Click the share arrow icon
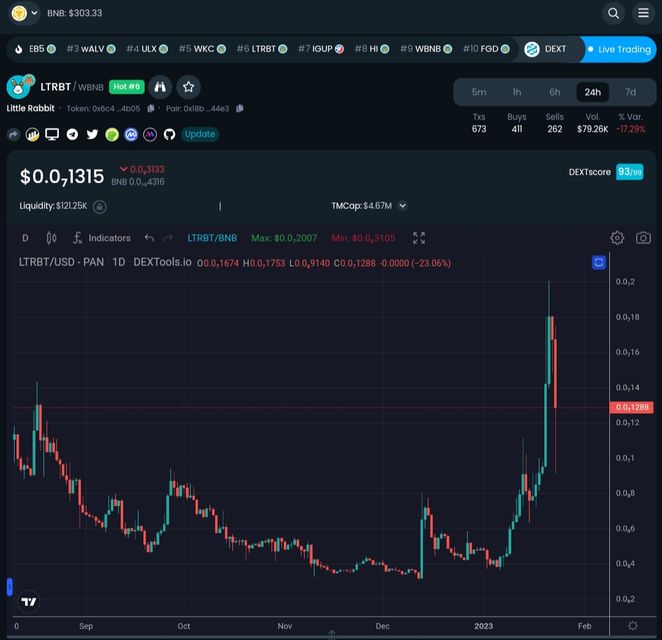Image resolution: width=662 pixels, height=640 pixels. tap(14, 135)
